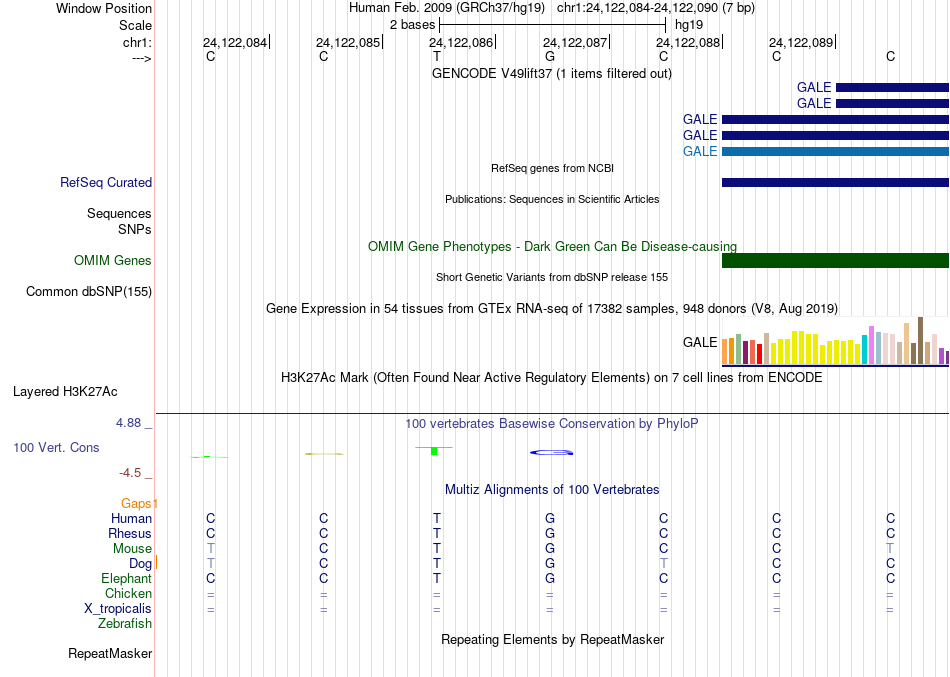Click the Gaps label in Multiz track
Image resolution: width=950 pixels, height=677 pixels.
pos(136,503)
